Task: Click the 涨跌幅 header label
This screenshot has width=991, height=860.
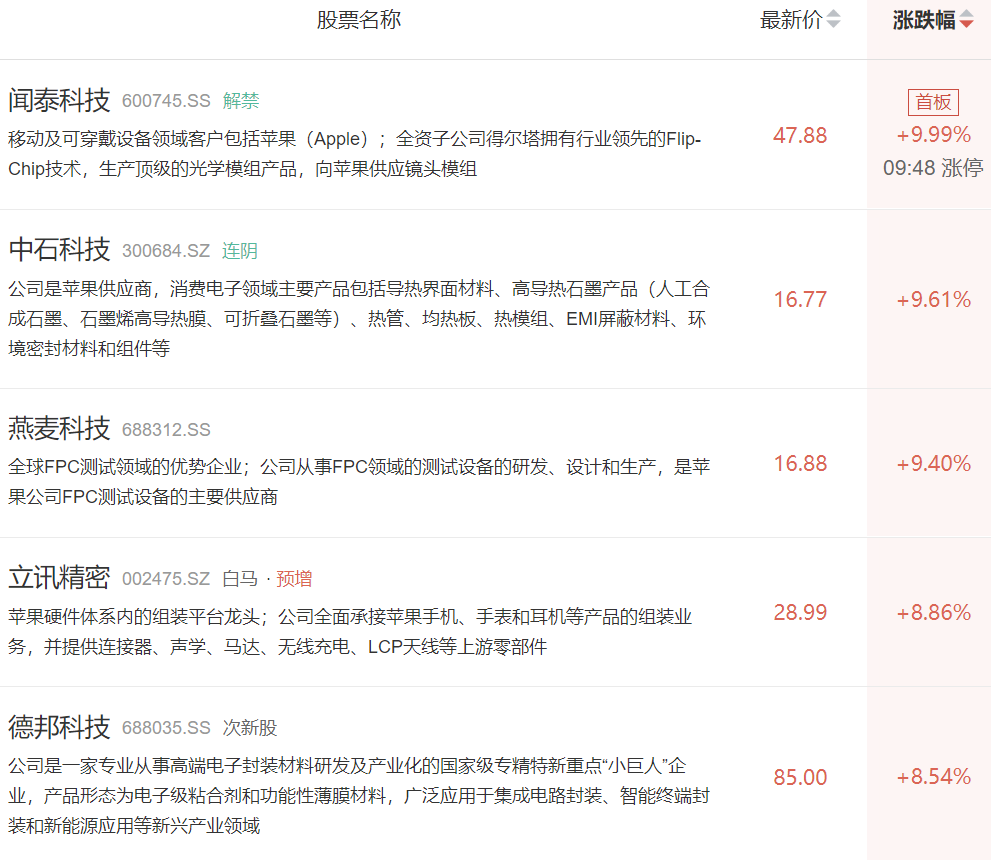Action: [x=924, y=20]
